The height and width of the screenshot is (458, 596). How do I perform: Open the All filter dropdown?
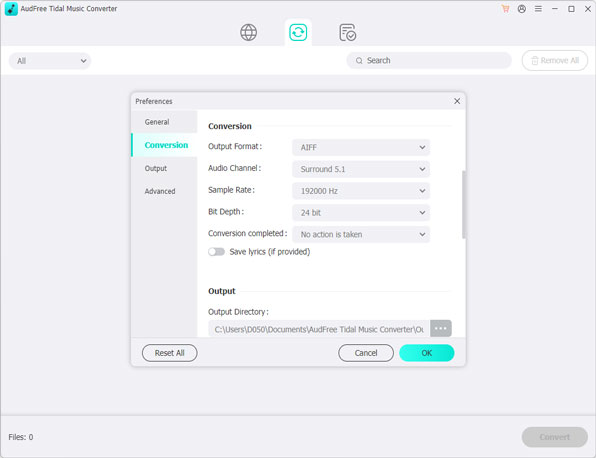point(50,61)
